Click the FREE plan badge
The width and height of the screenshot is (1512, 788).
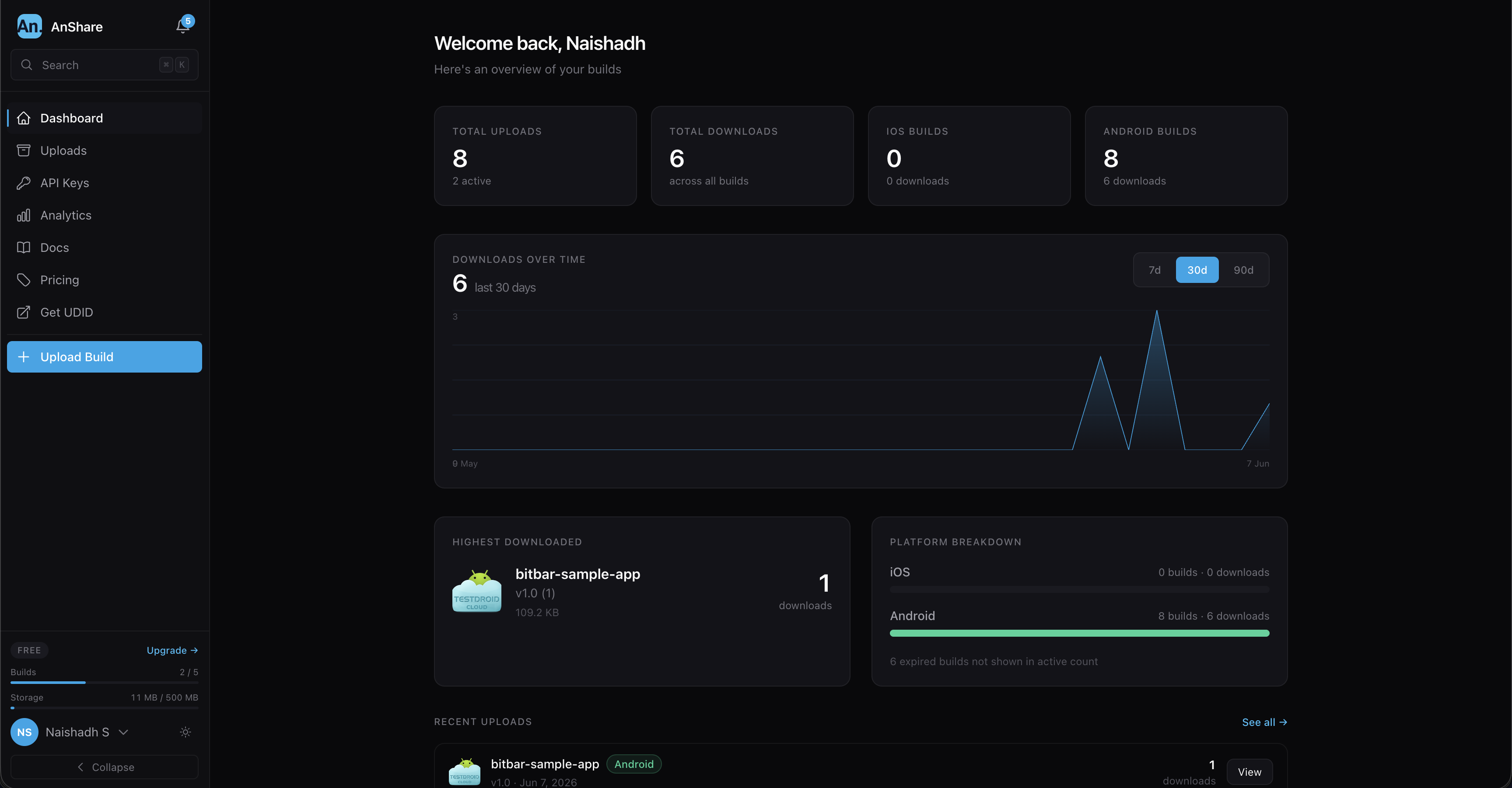tap(29, 650)
